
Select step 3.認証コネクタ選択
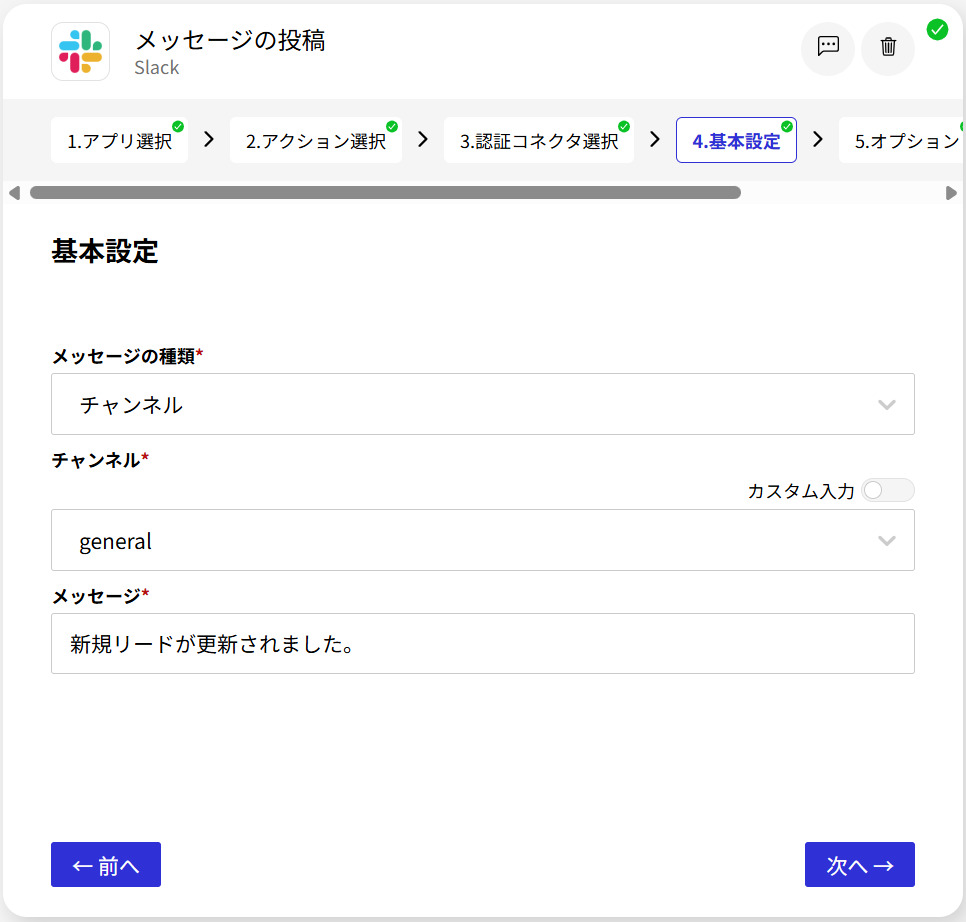538,141
